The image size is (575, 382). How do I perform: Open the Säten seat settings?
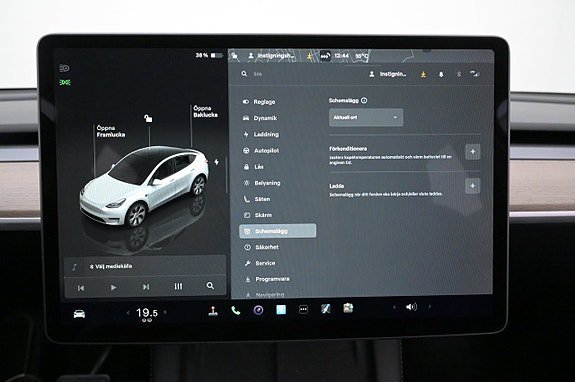[x=257, y=199]
